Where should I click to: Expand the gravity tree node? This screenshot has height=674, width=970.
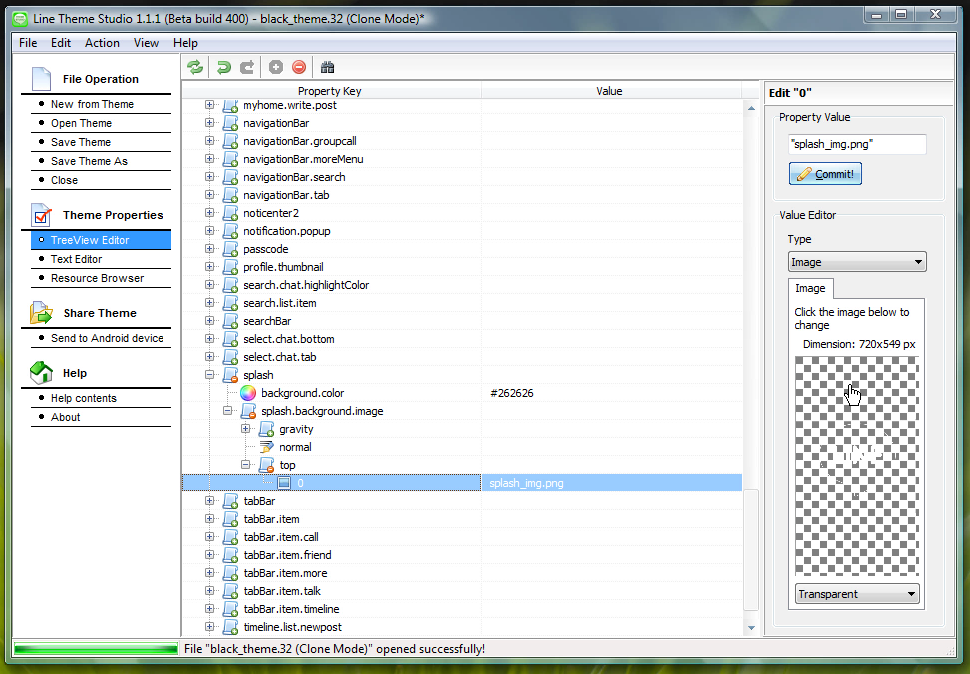coord(246,429)
